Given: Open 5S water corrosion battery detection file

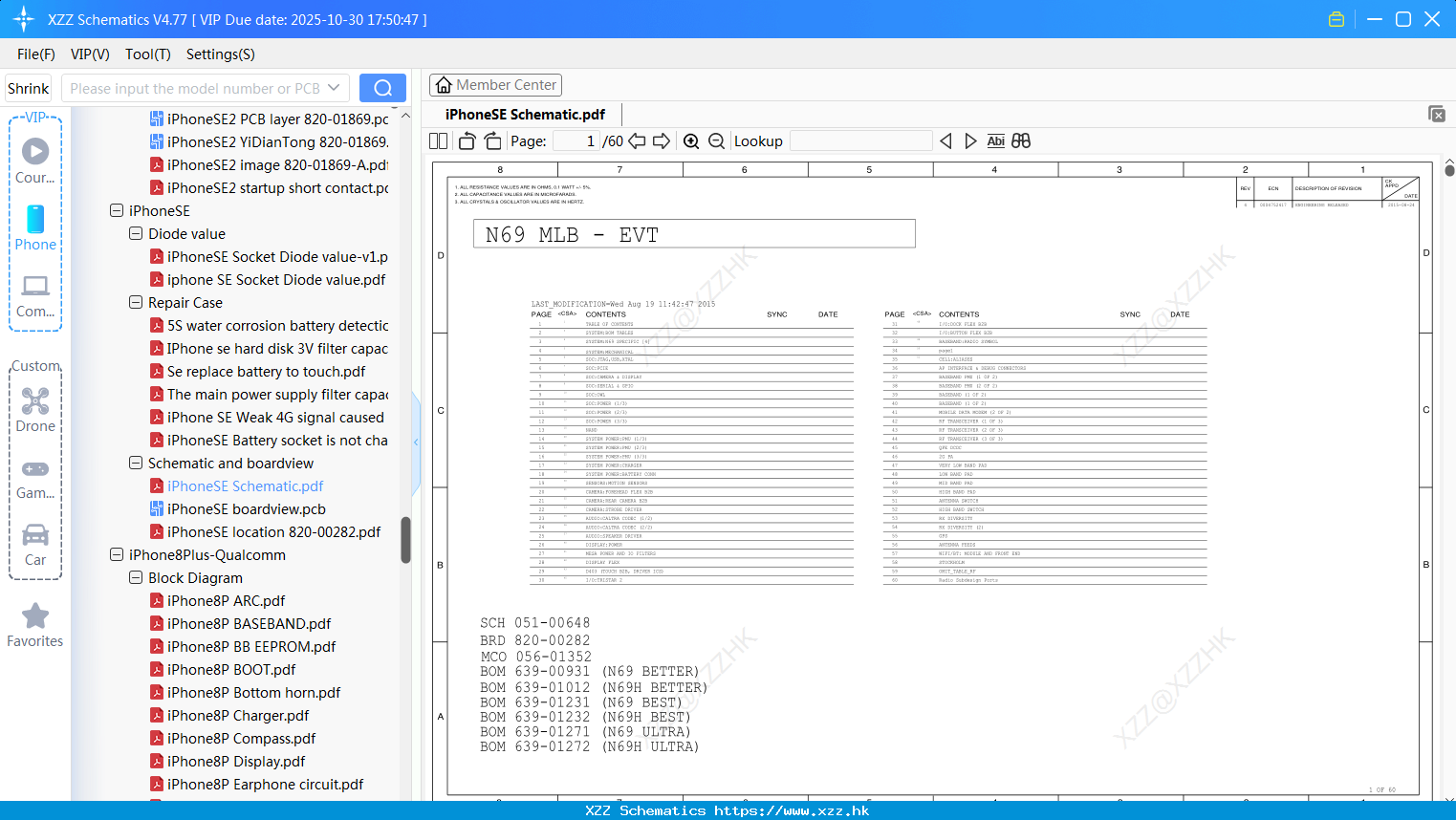Looking at the screenshot, I should point(277,325).
